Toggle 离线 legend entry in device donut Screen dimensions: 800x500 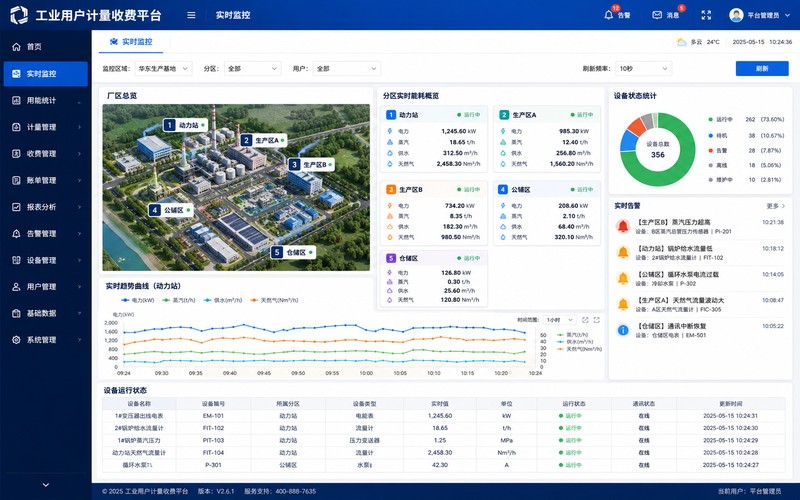[x=745, y=165]
